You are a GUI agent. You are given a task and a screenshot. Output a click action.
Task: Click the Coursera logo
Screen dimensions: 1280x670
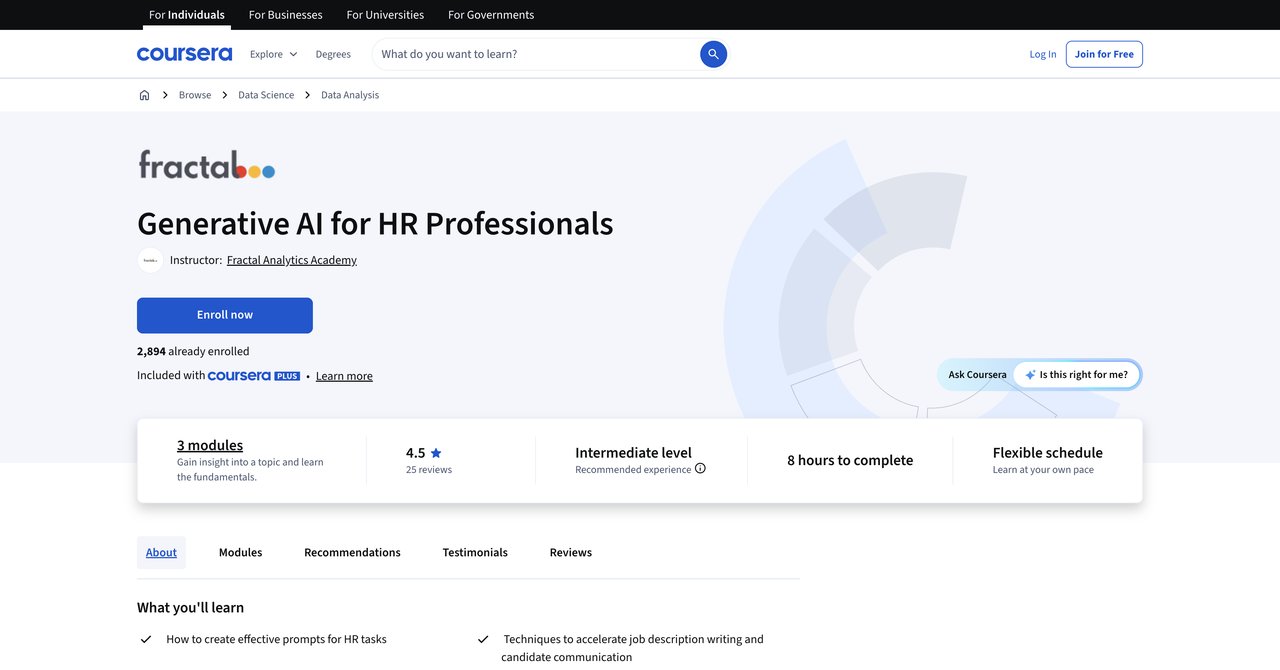point(184,54)
